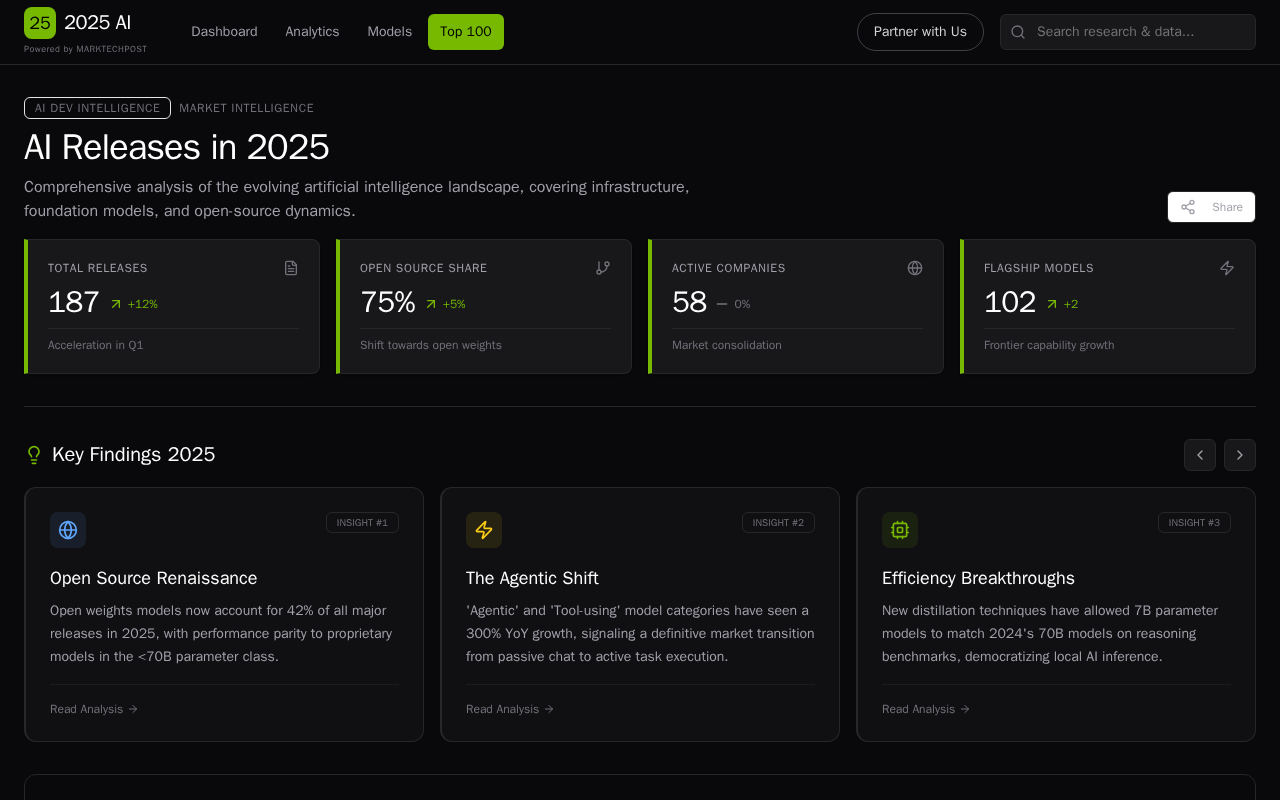
Task: Open the Dashboard nav tab
Action: point(224,32)
